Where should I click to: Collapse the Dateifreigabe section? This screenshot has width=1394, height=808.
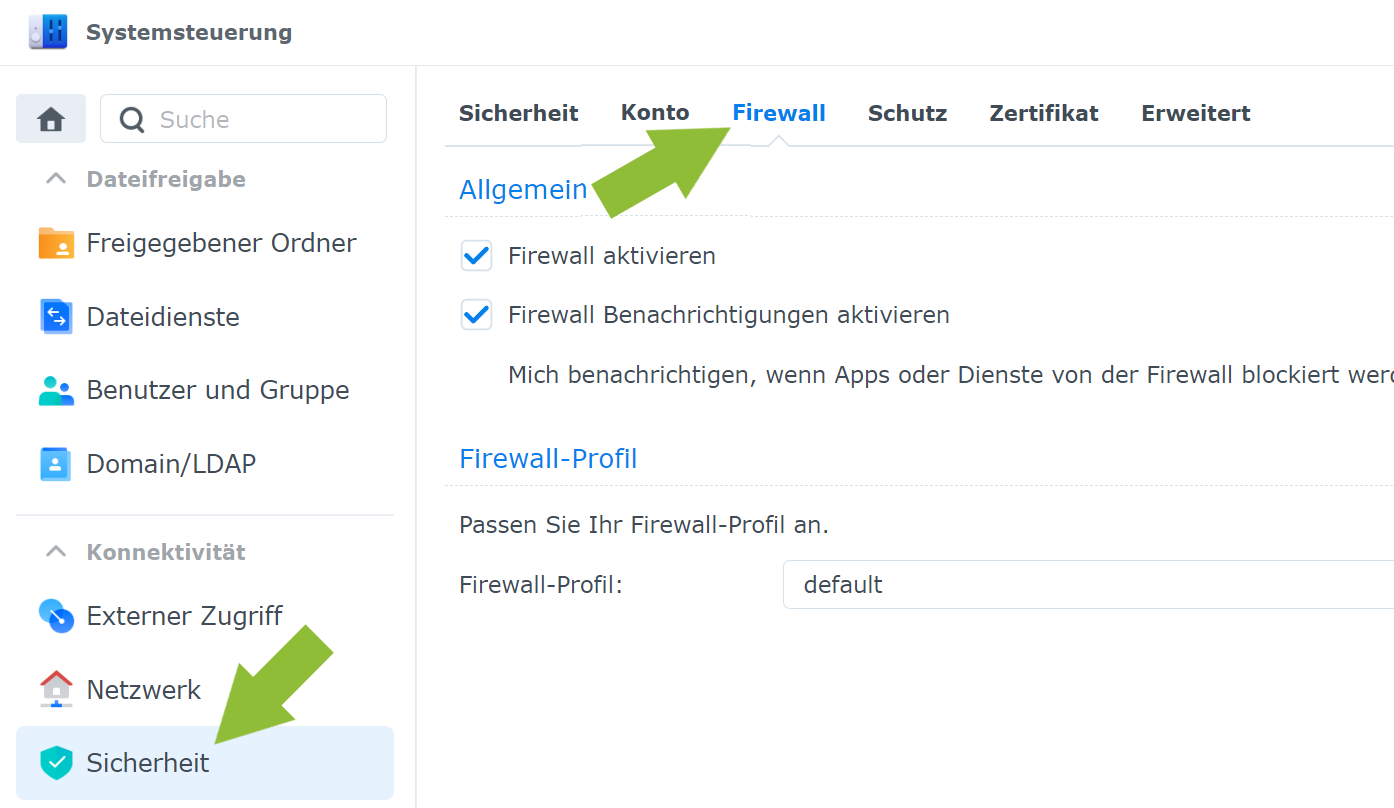click(57, 179)
